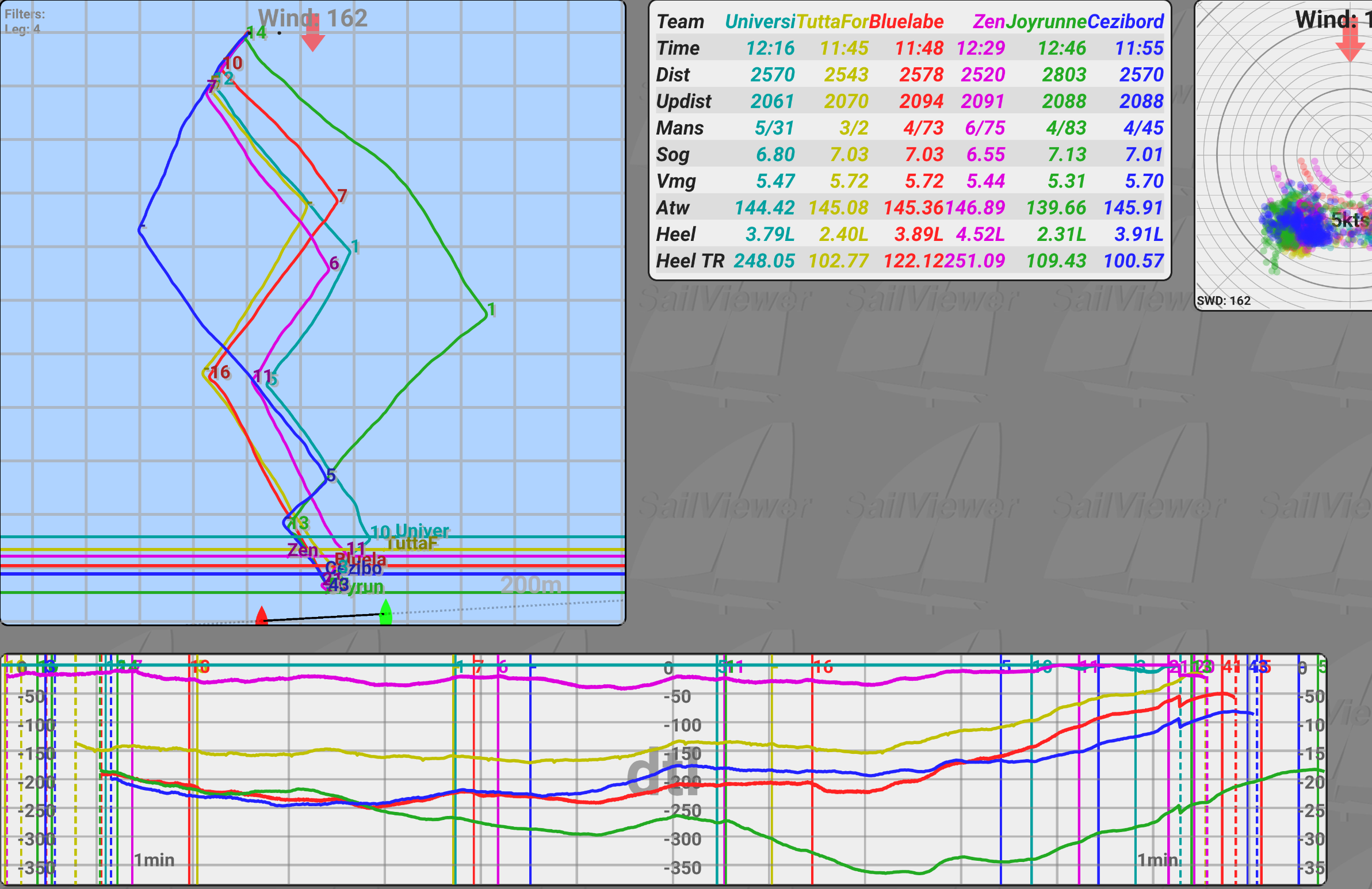The width and height of the screenshot is (1372, 889).
Task: Select the green start line buoy
Action: coord(385,611)
